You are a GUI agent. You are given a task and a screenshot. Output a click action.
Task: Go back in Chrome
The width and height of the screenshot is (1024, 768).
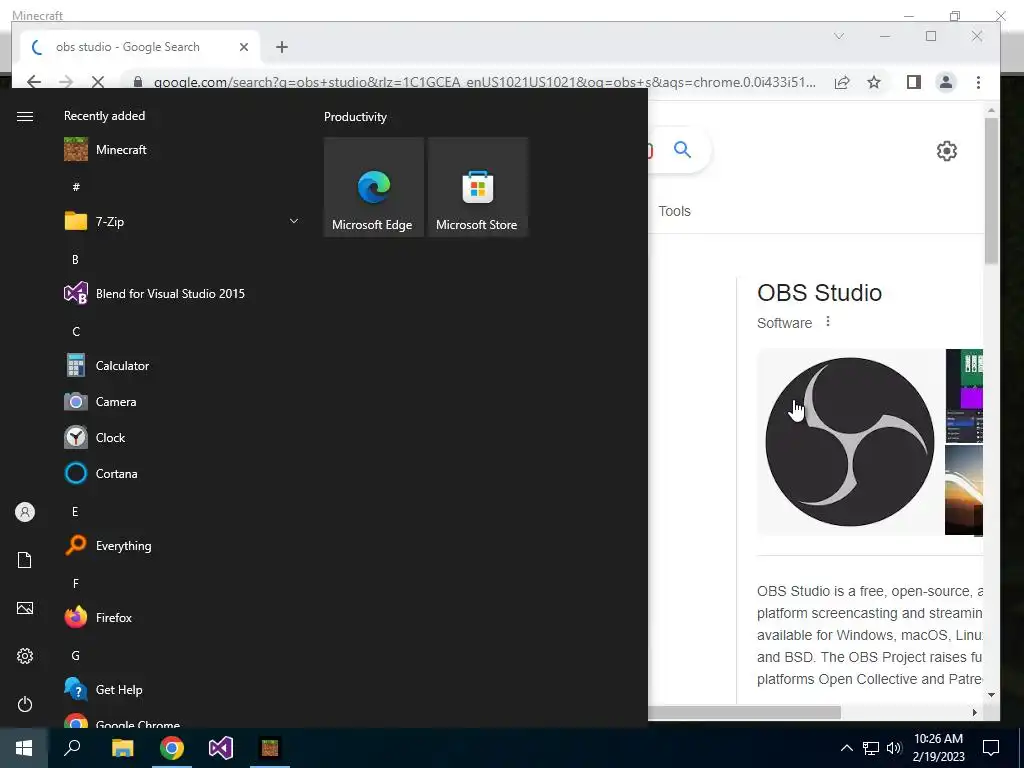click(x=34, y=82)
